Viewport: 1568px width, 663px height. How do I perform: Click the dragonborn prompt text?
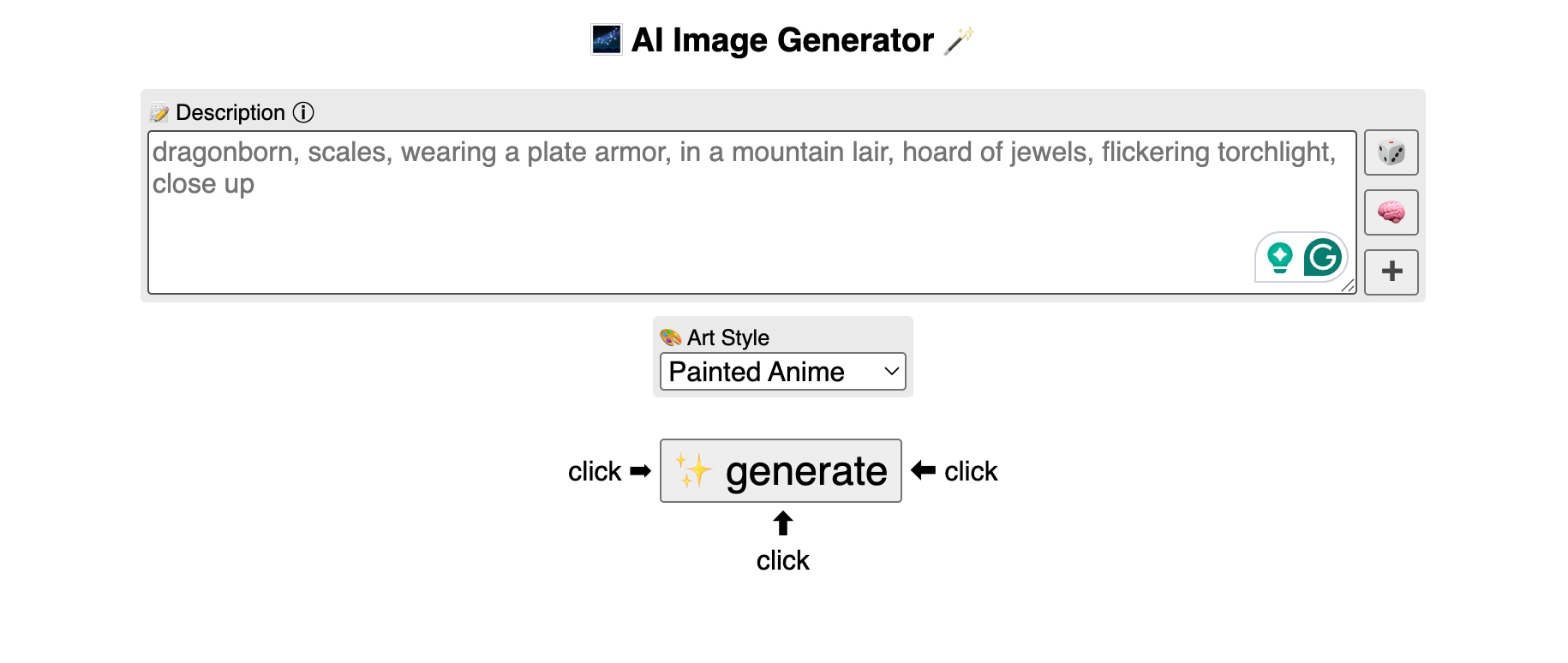pyautogui.click(x=514, y=152)
